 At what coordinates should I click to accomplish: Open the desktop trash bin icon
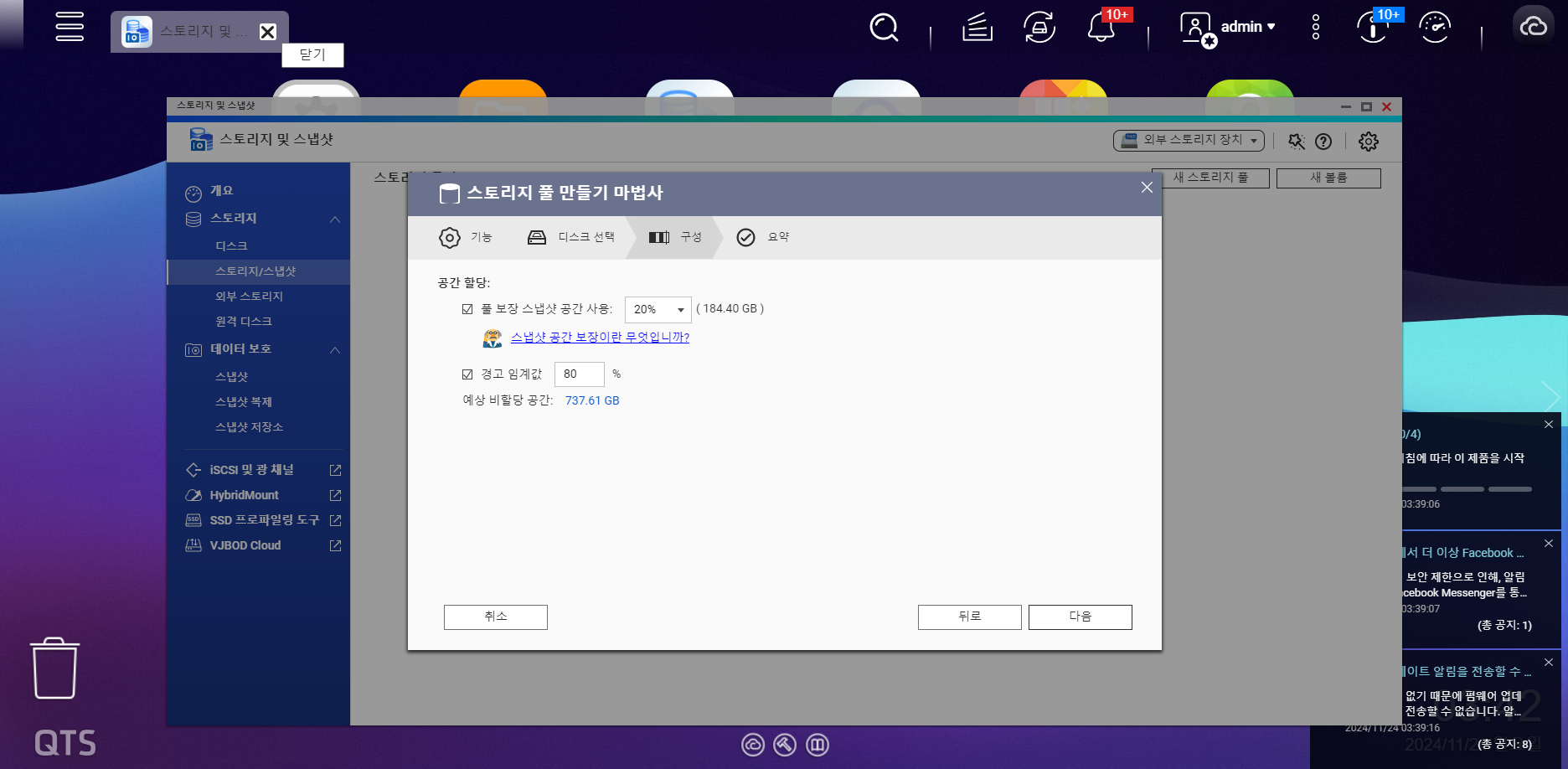tap(55, 668)
